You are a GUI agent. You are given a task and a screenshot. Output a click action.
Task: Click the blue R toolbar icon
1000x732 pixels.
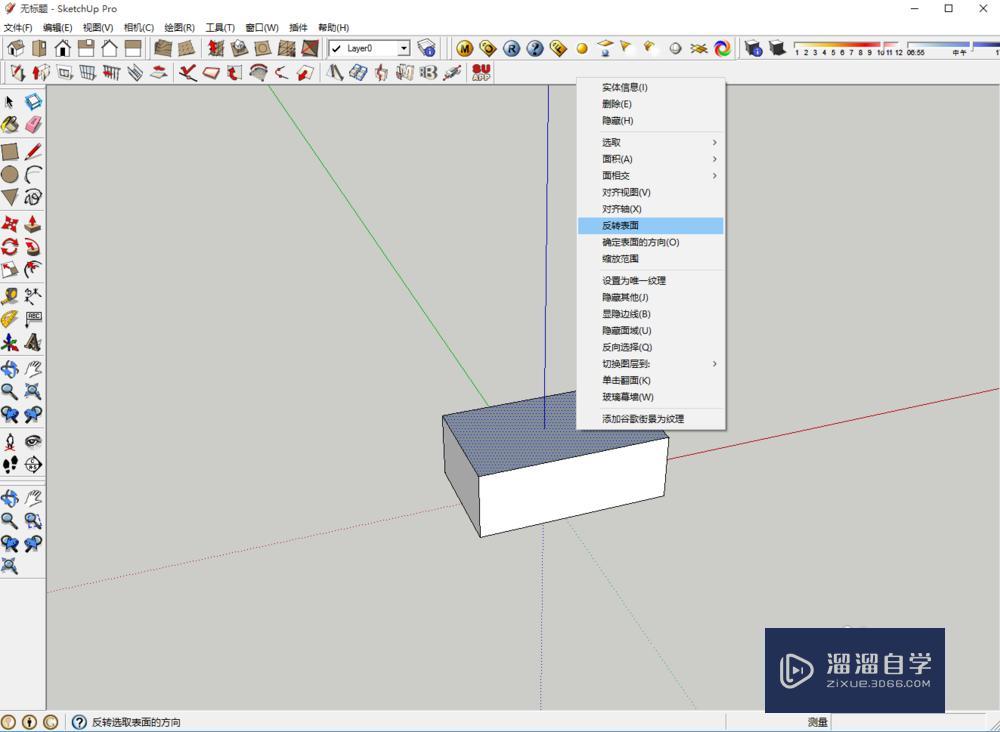511,48
